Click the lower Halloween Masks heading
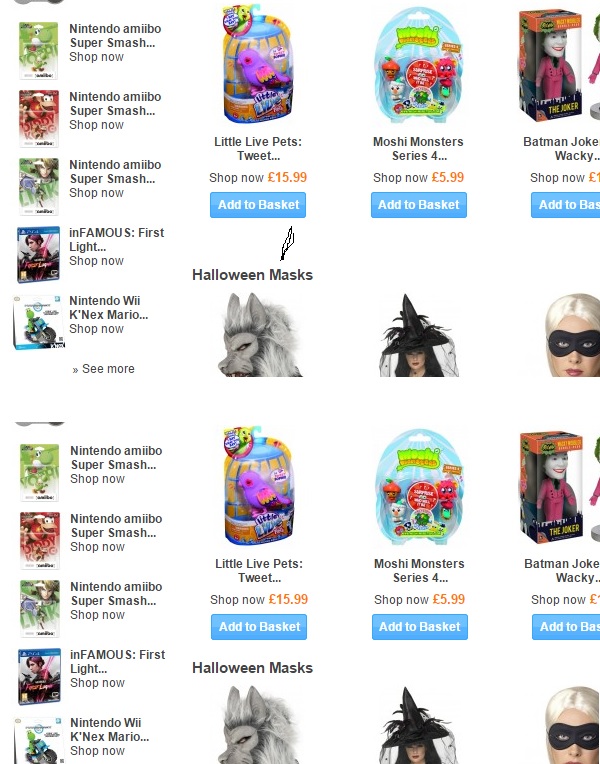 coord(252,668)
